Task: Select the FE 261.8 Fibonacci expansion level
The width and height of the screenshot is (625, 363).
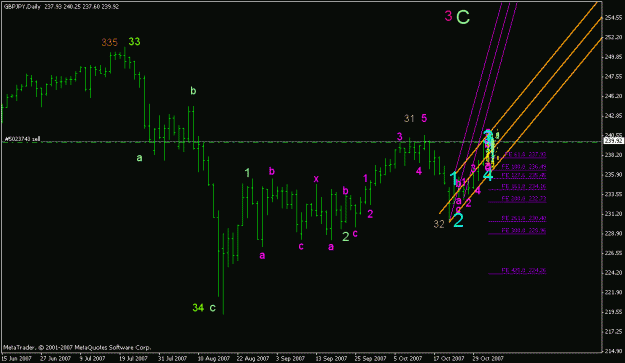Action: pos(523,218)
